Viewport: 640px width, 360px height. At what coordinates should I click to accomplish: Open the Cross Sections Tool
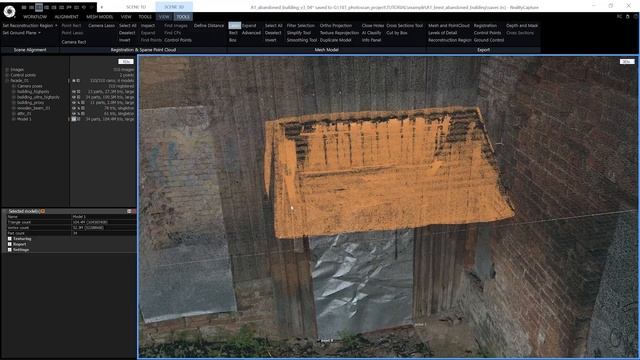tap(404, 25)
